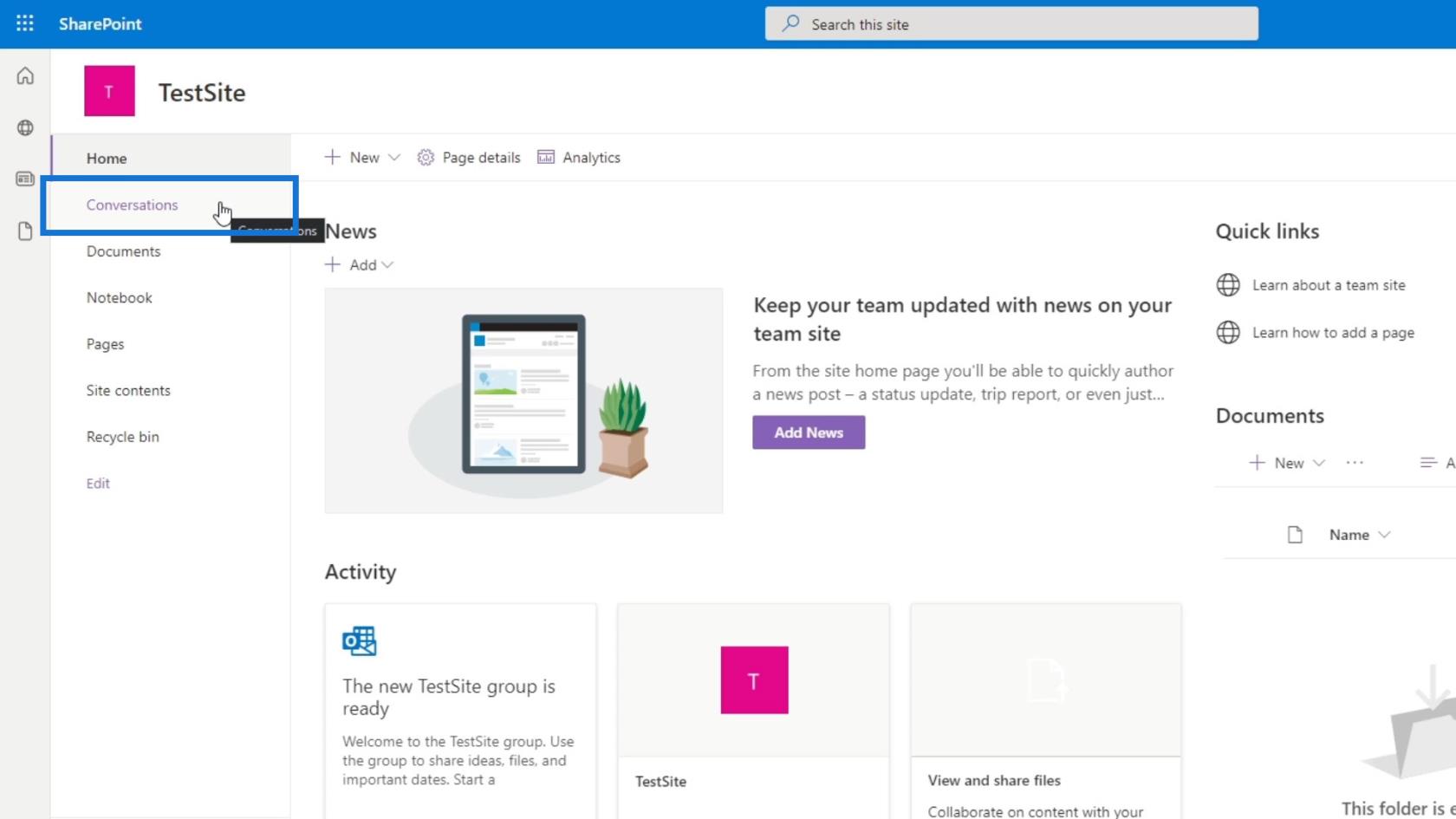The image size is (1456, 819).
Task: Click the TestSite pink logo tile
Action: (109, 91)
